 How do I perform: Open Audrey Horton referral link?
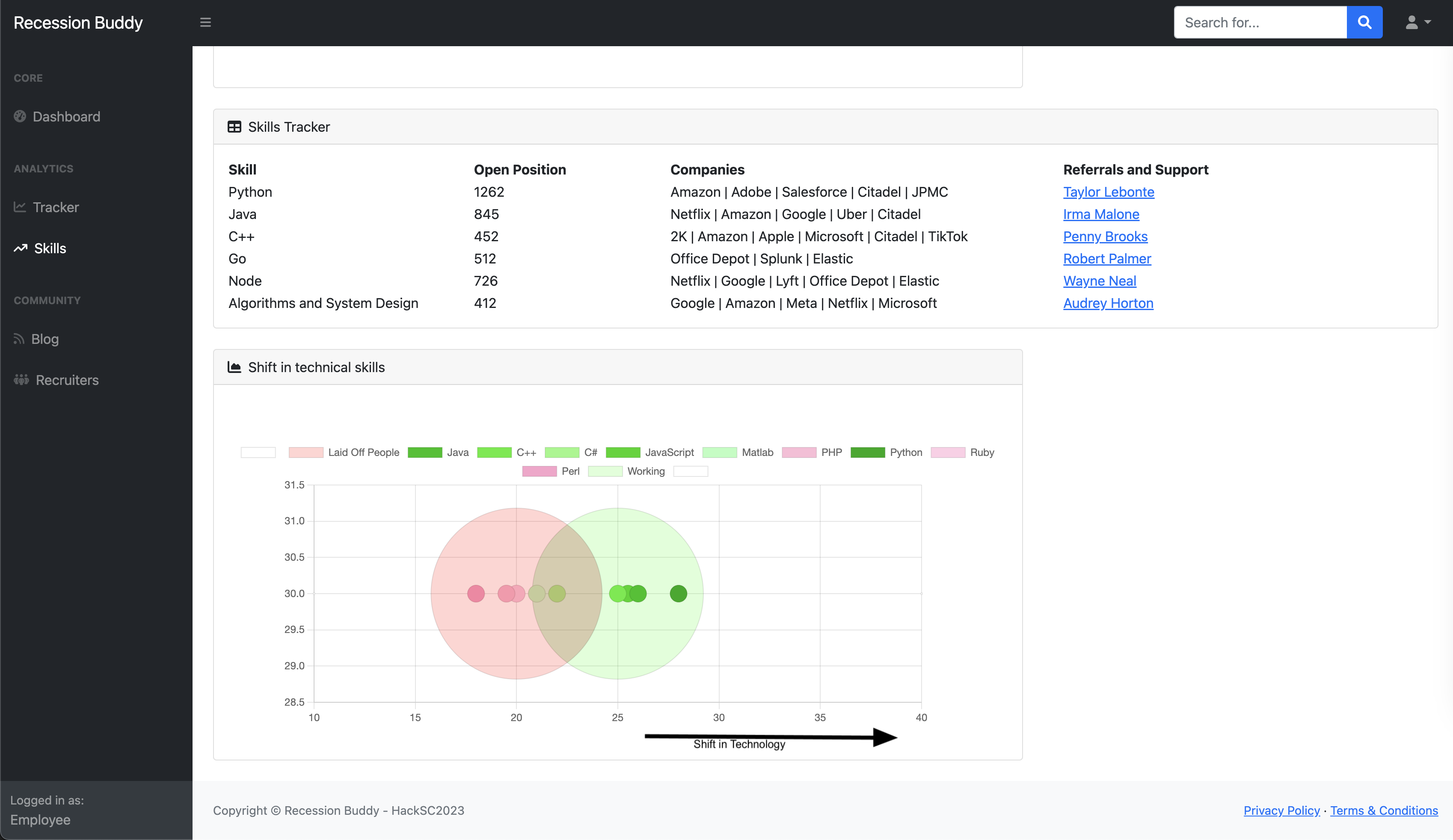[x=1108, y=303]
